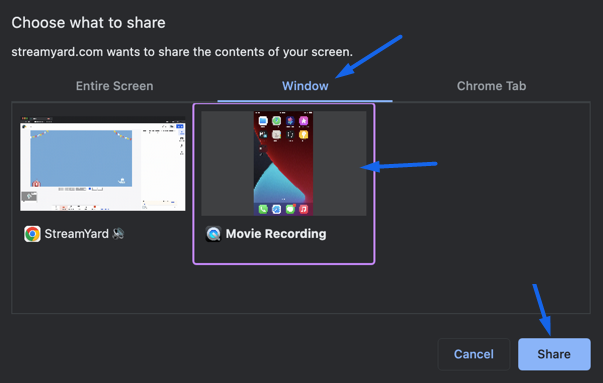Screen dimensions: 603x383
Task: Click the QuickTime icon beside Movie Recording
Action: pos(213,234)
